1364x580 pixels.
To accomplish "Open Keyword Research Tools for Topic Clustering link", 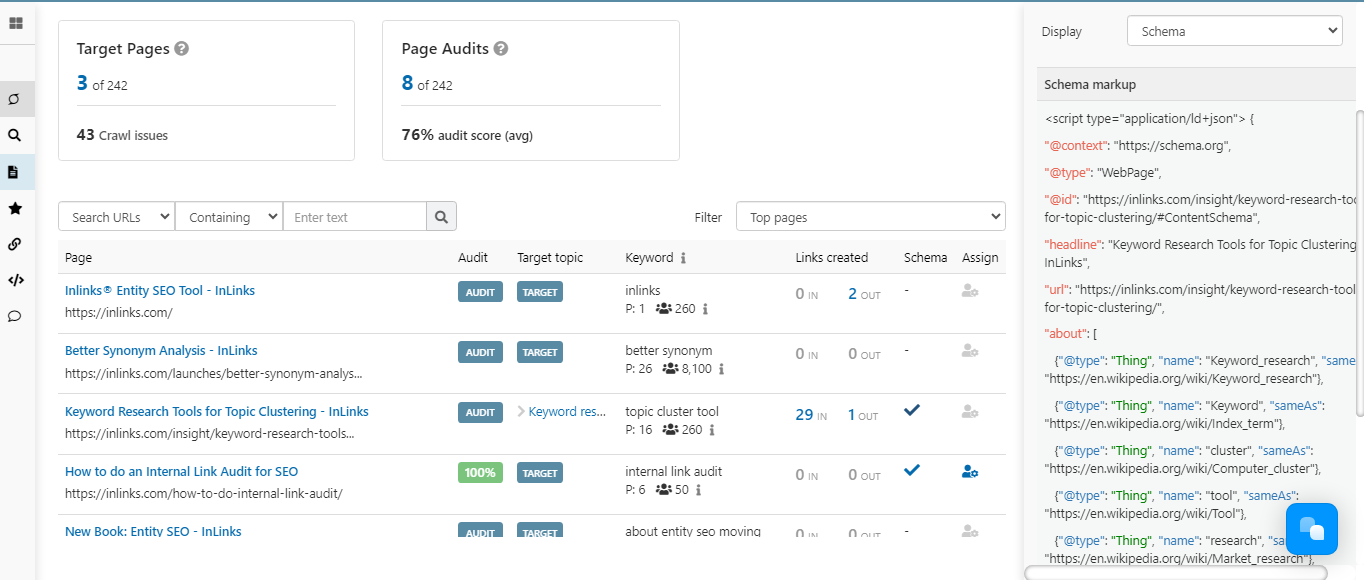I will click(217, 411).
